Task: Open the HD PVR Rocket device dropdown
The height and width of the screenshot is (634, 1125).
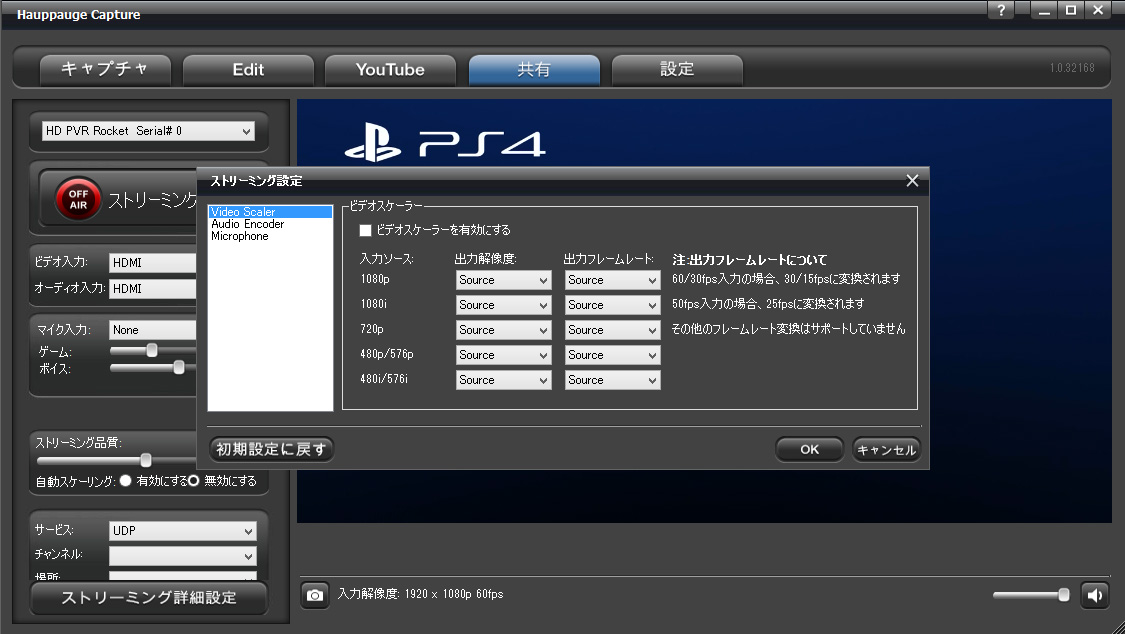Action: tap(148, 131)
